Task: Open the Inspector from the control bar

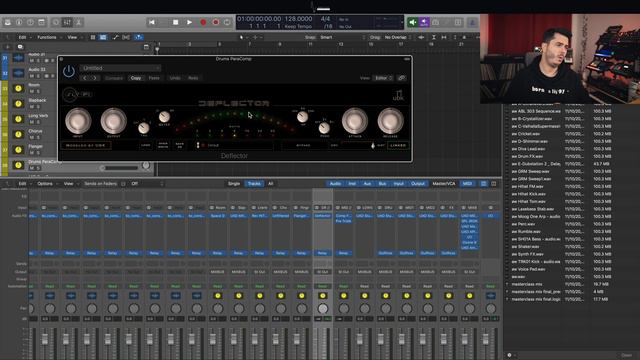Action: coord(19,22)
